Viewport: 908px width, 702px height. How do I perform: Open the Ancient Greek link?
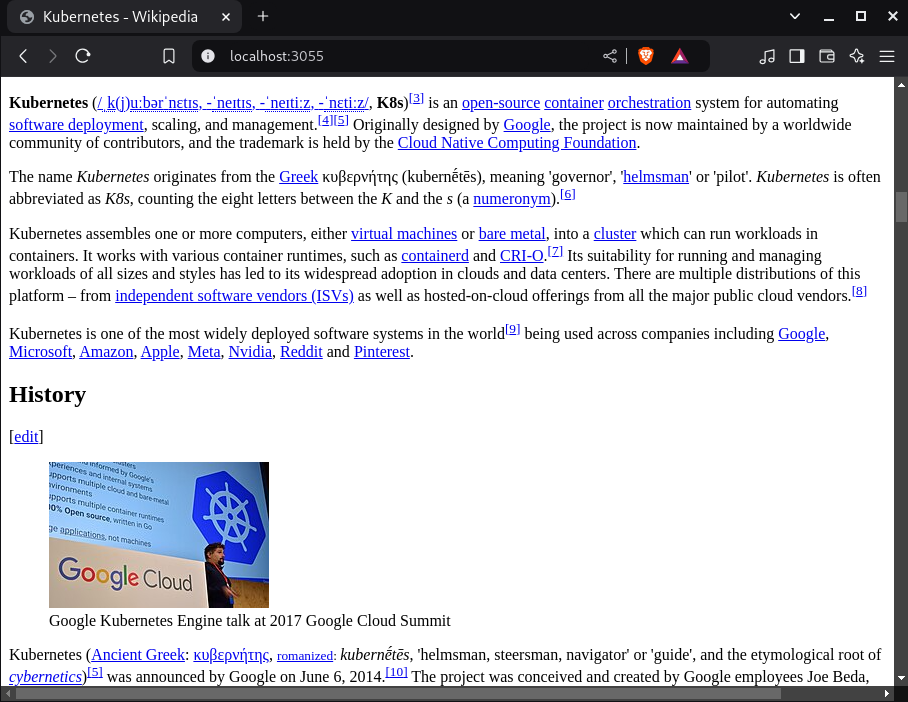click(x=138, y=655)
